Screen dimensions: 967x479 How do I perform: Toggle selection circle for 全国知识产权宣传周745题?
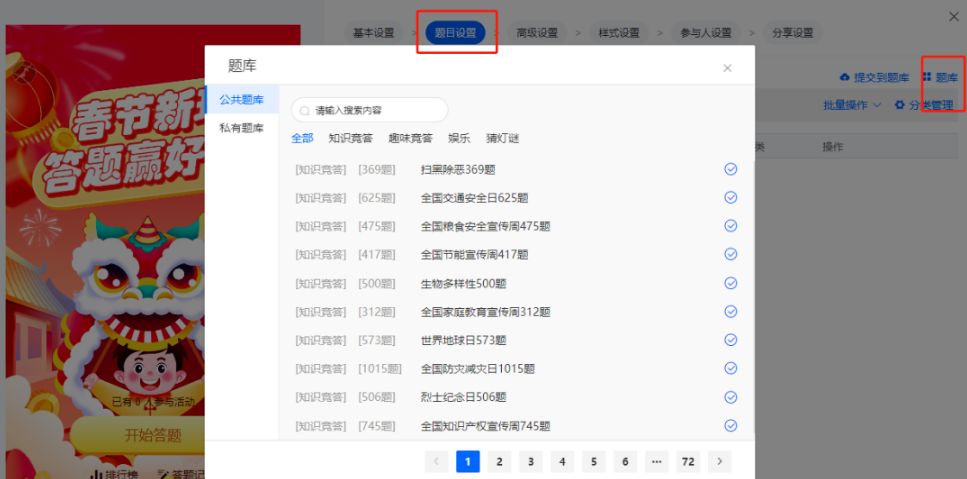(730, 425)
